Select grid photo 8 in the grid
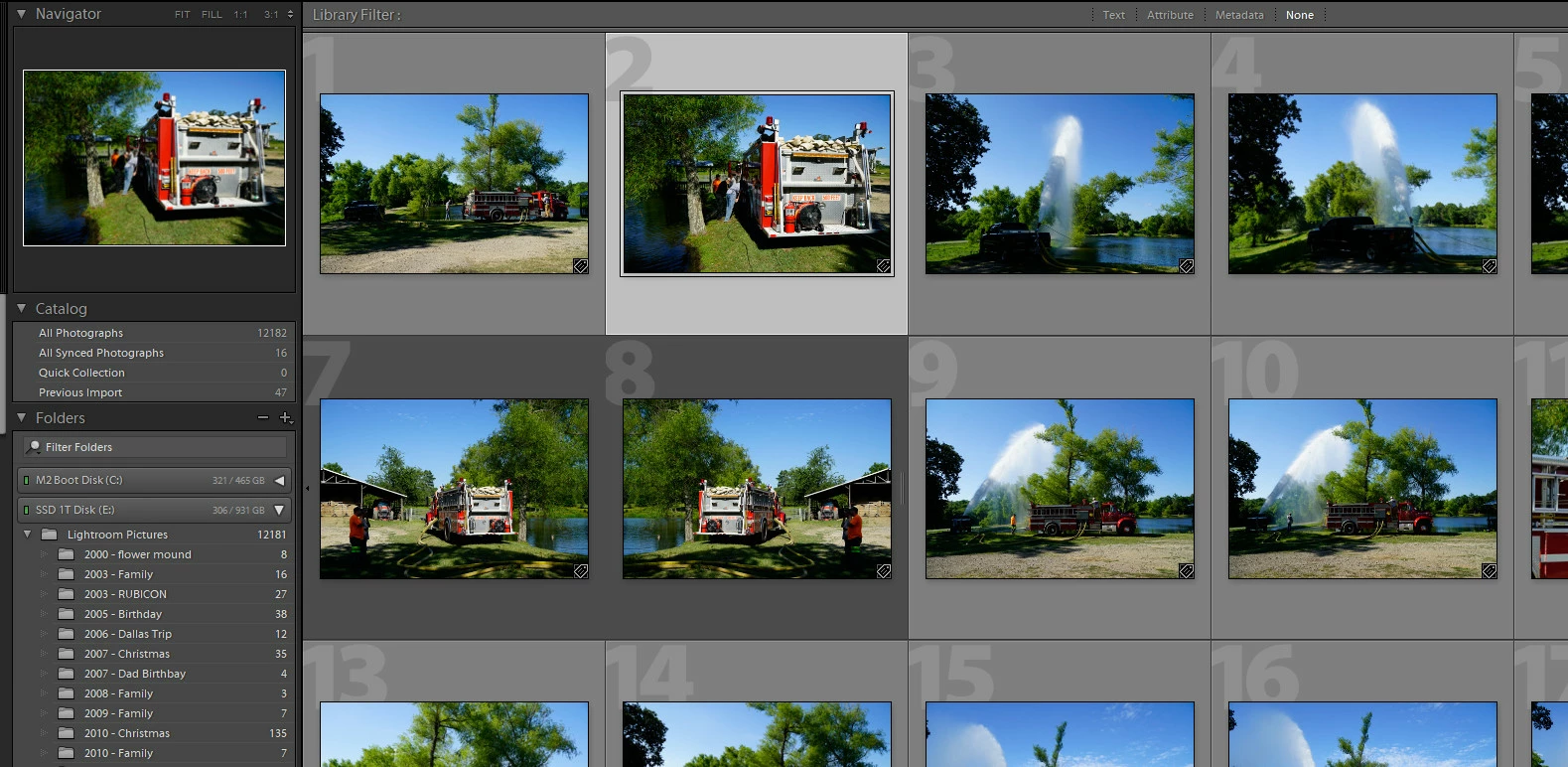 point(757,489)
